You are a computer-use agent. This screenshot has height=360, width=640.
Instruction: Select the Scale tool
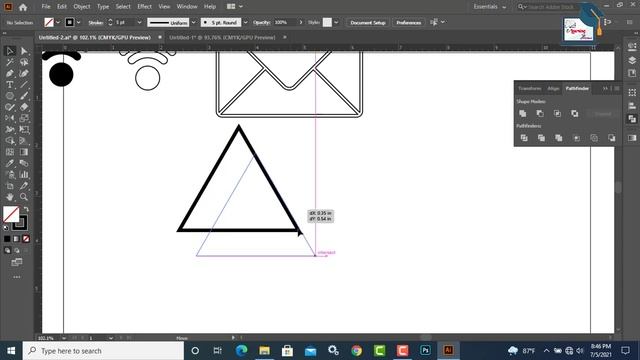(24, 118)
